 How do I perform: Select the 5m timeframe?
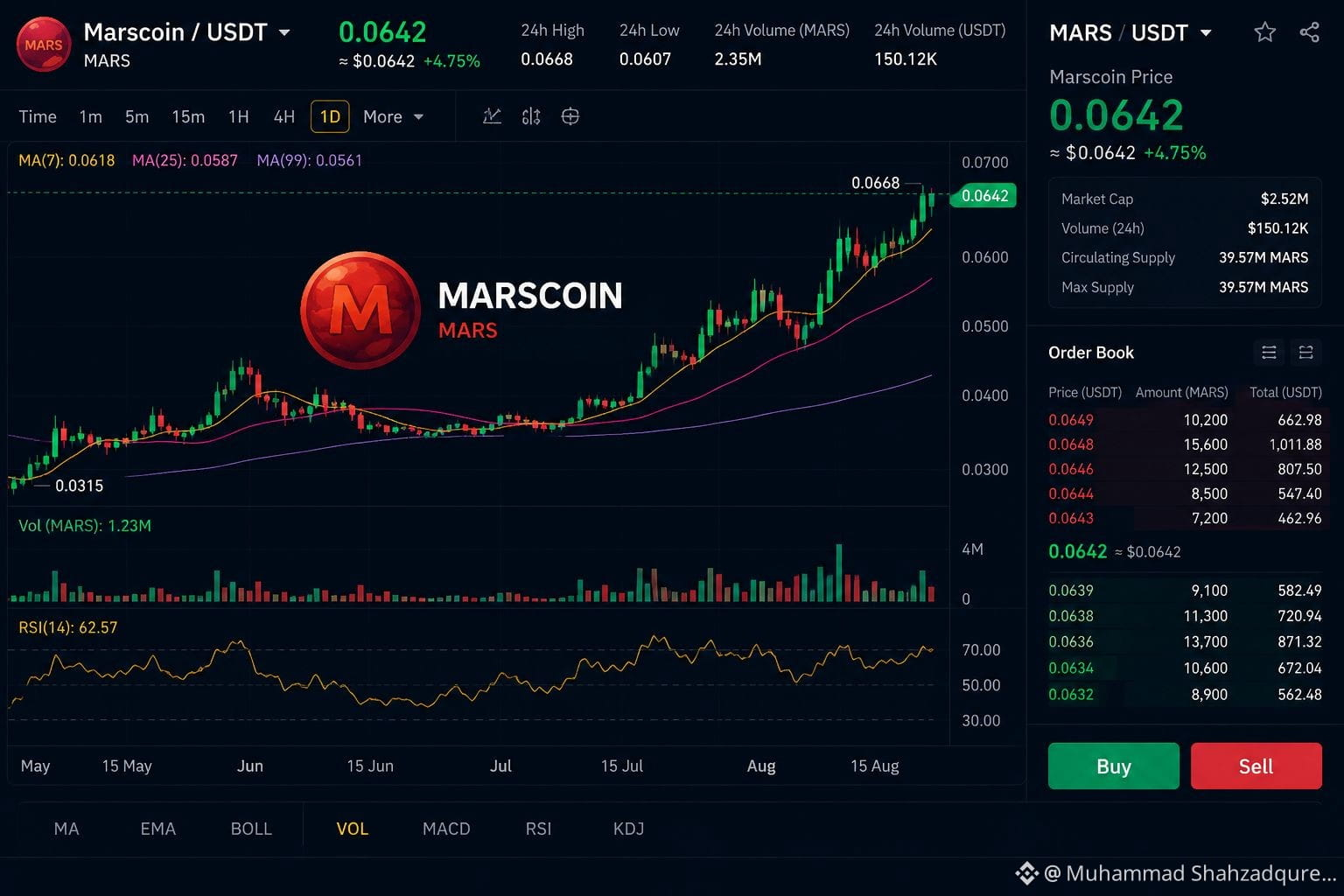pyautogui.click(x=136, y=116)
